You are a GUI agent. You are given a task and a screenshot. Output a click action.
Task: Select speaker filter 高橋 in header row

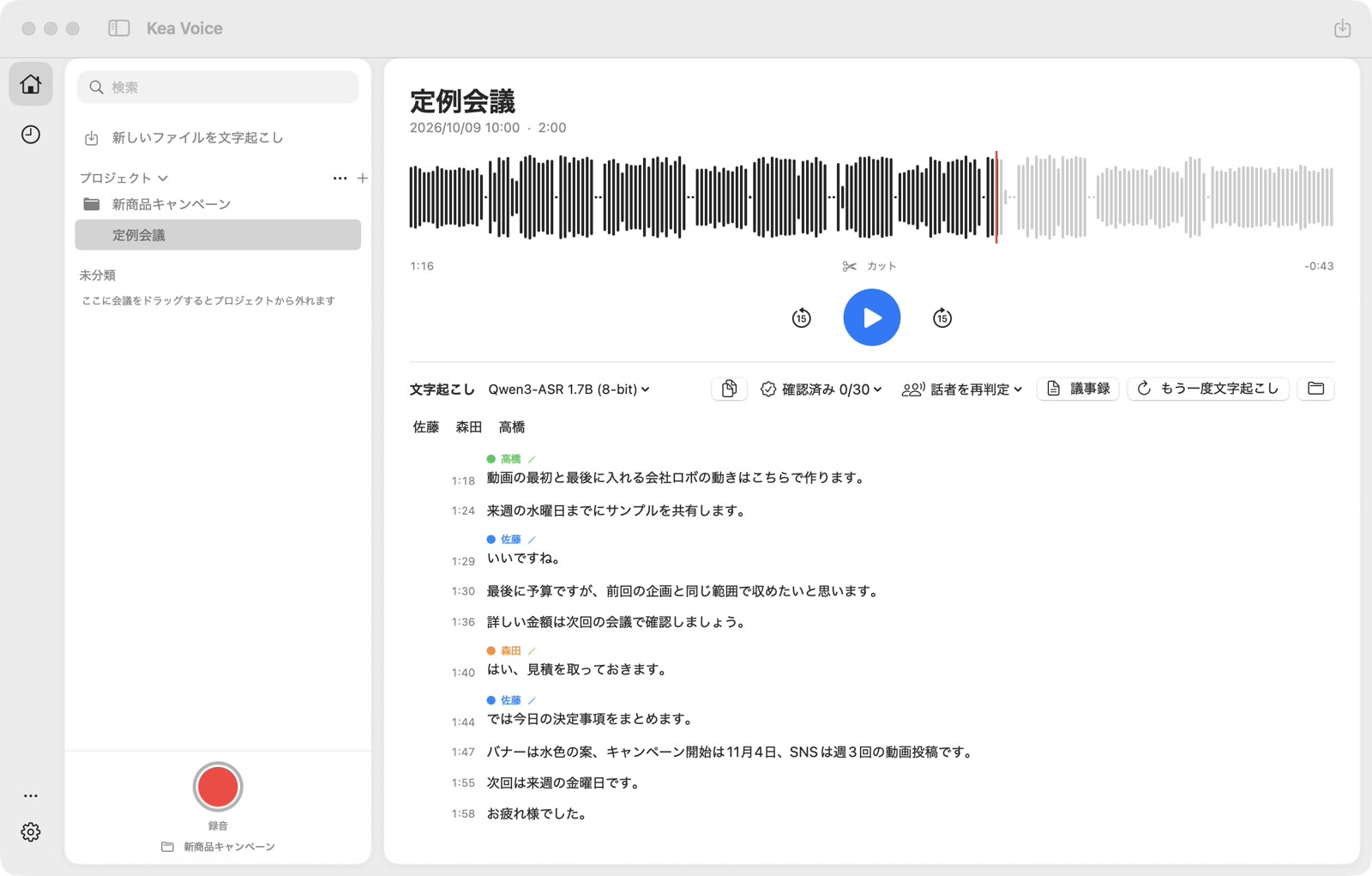click(512, 427)
